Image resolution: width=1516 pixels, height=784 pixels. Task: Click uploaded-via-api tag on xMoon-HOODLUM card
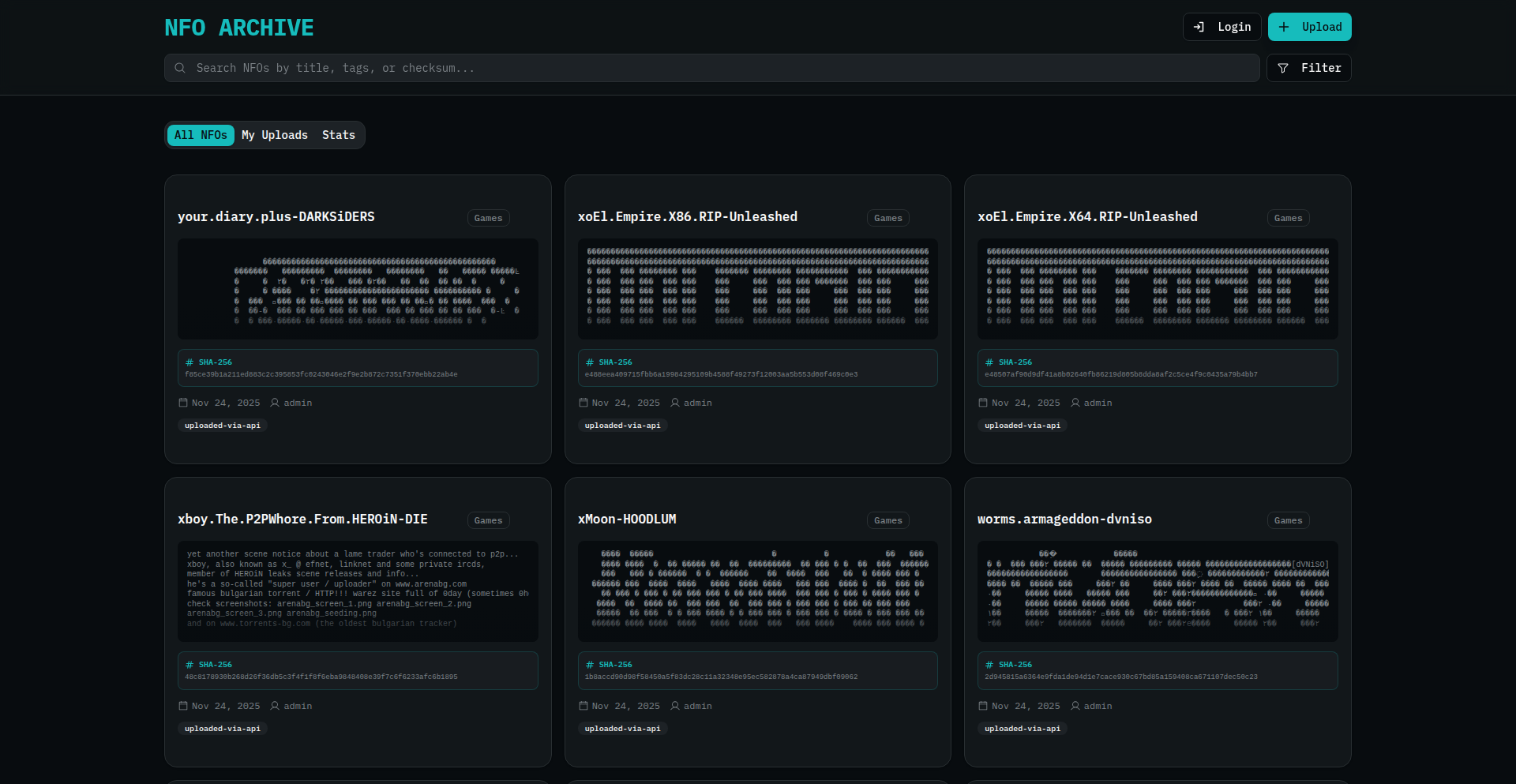[622, 729]
